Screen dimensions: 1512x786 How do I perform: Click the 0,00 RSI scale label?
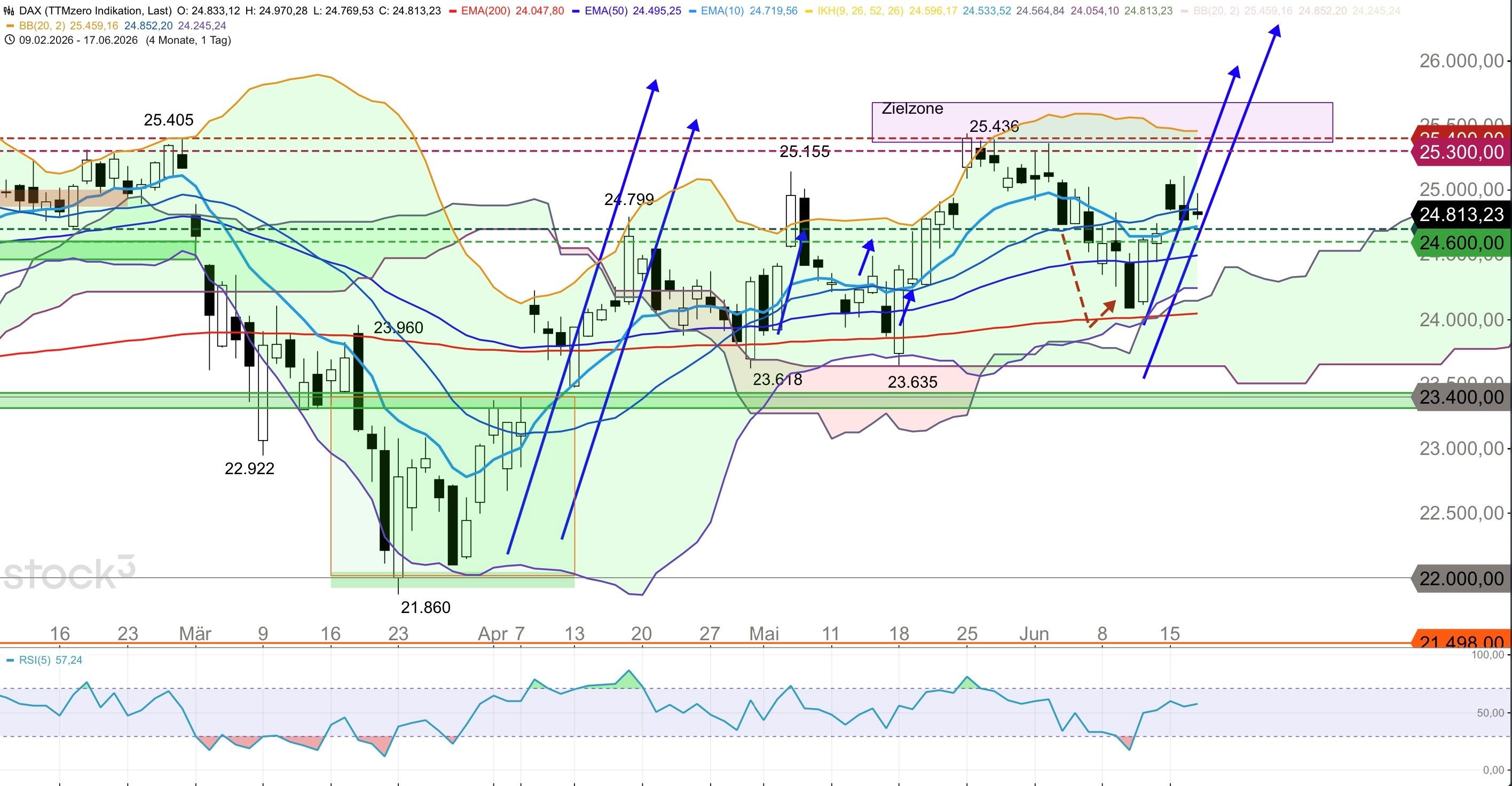tap(1494, 769)
